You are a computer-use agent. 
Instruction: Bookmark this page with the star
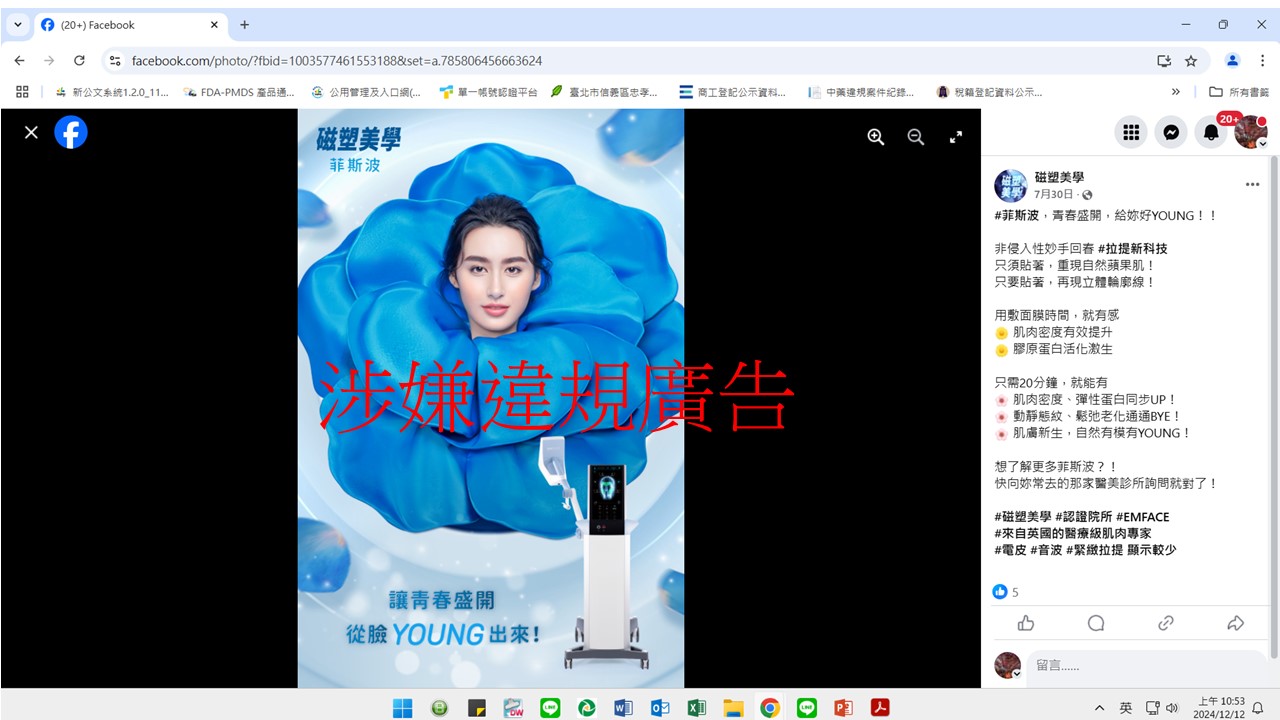click(x=1191, y=61)
